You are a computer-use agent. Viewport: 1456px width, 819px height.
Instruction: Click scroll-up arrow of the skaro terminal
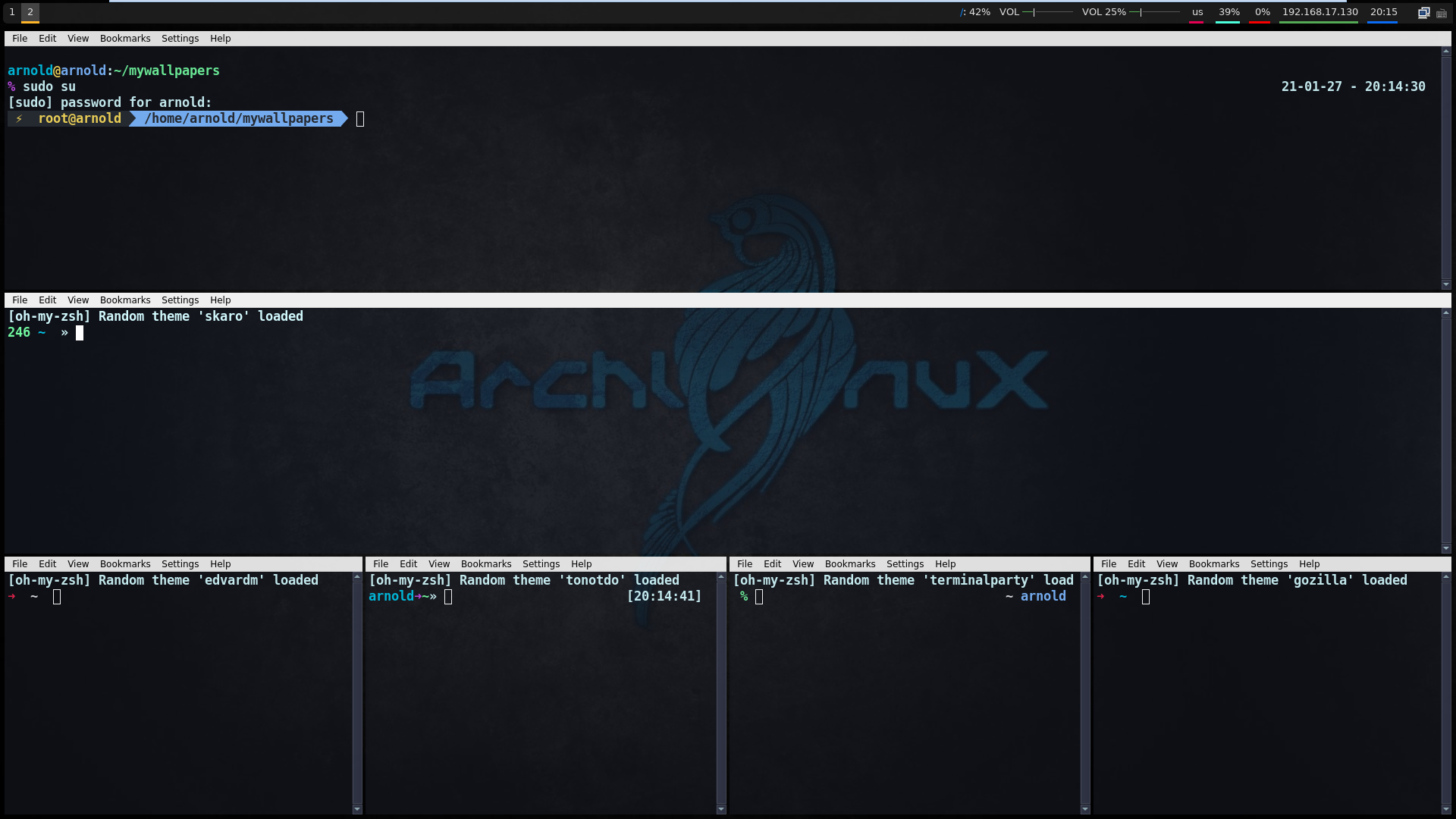tap(1446, 312)
